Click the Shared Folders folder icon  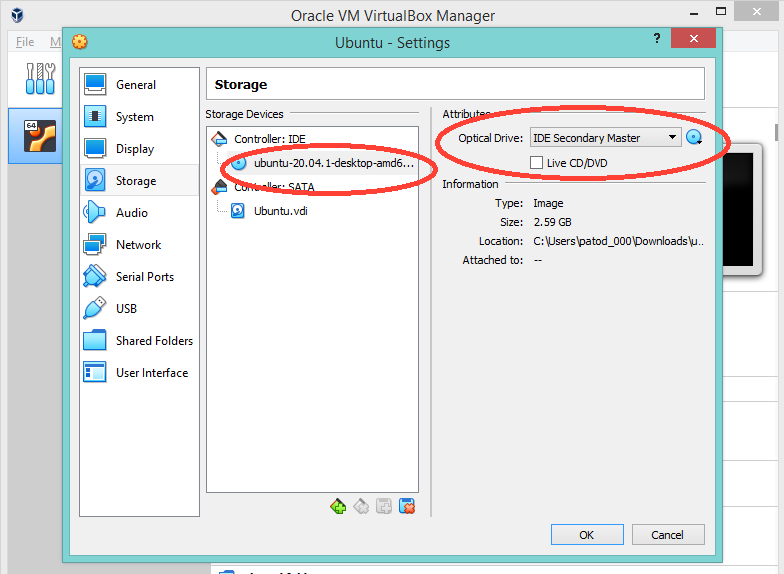(94, 340)
